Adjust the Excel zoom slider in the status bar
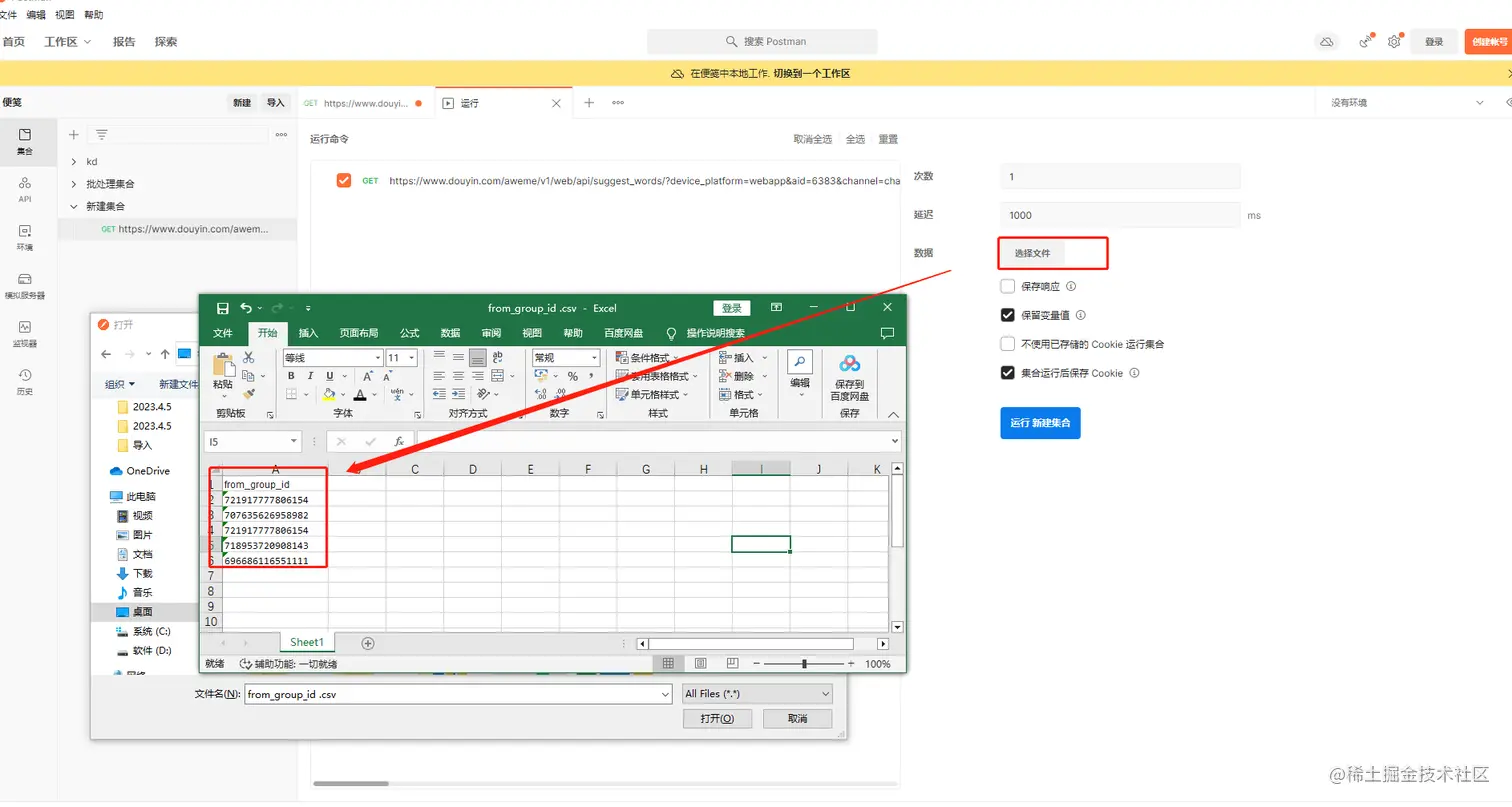1512x807 pixels. pyautogui.click(x=804, y=663)
